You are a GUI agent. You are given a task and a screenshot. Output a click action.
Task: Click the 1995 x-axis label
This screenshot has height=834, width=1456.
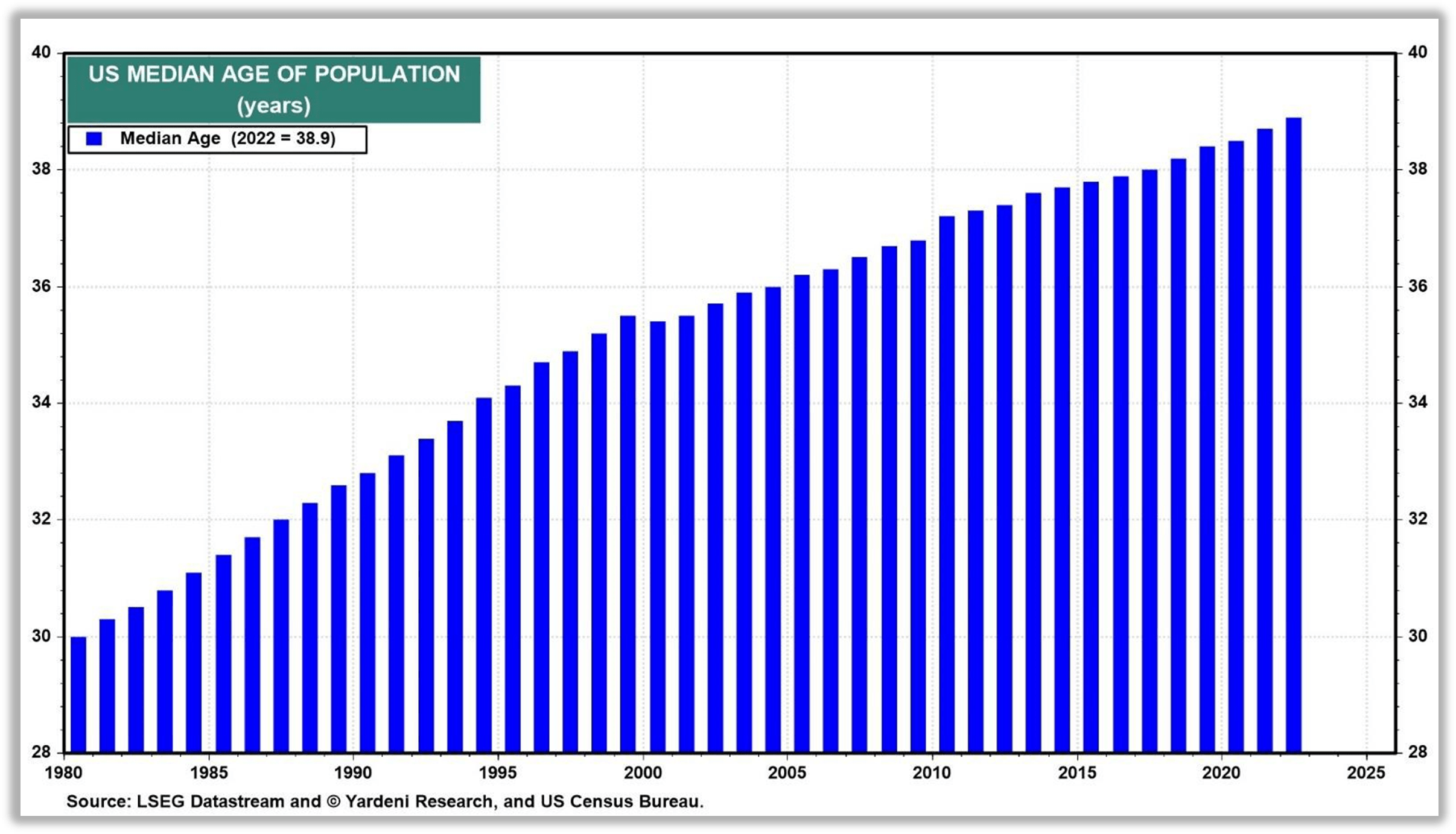498,772
